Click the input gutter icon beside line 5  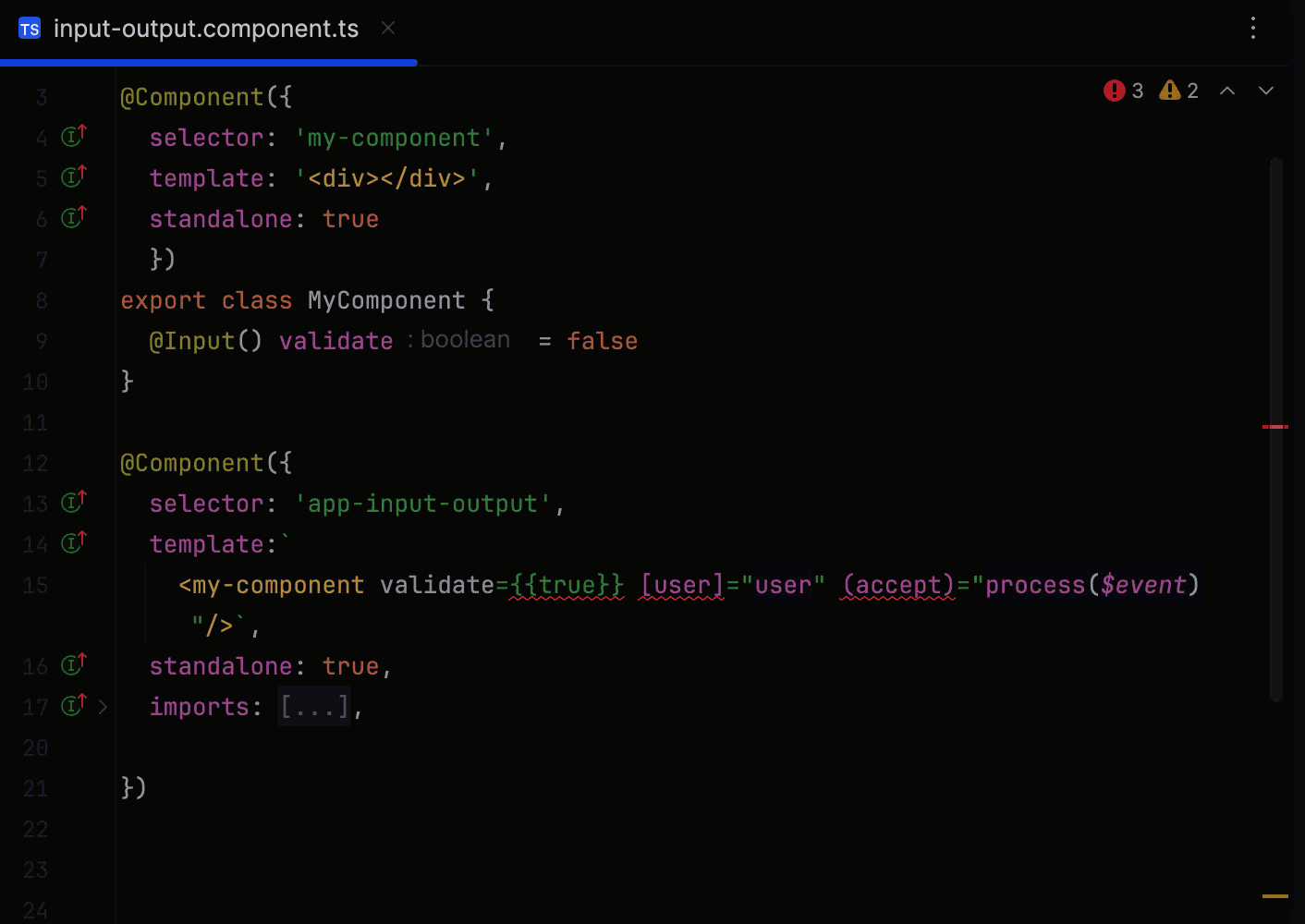(x=72, y=176)
